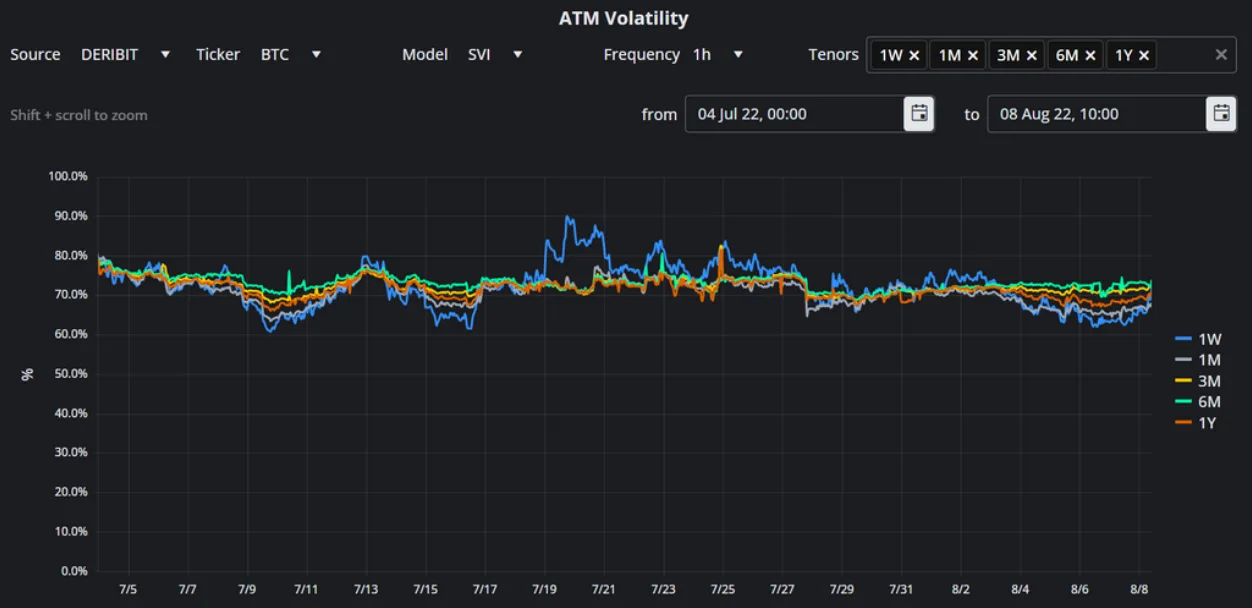Click the 80.0% y-axis label
Screen dimensions: 1252x608
tap(70, 255)
